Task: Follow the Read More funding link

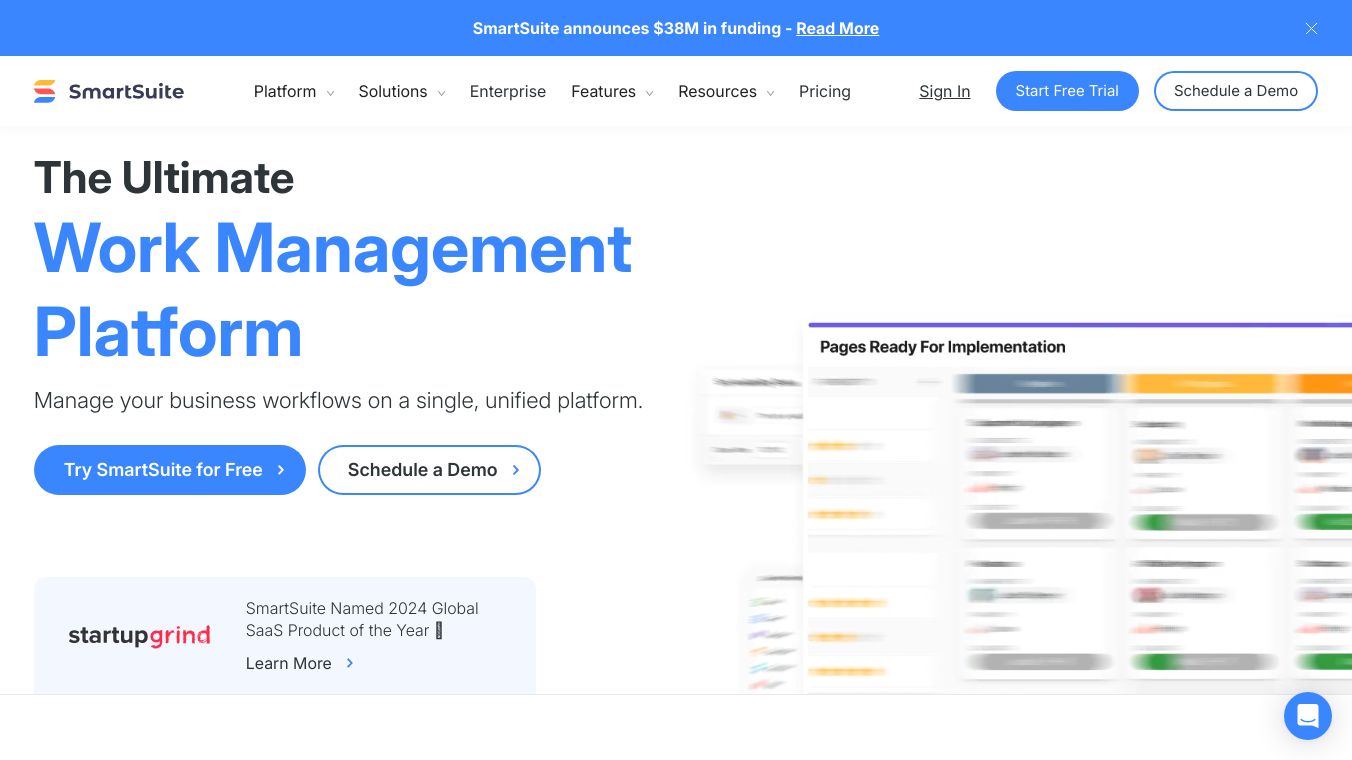Action: tap(838, 28)
